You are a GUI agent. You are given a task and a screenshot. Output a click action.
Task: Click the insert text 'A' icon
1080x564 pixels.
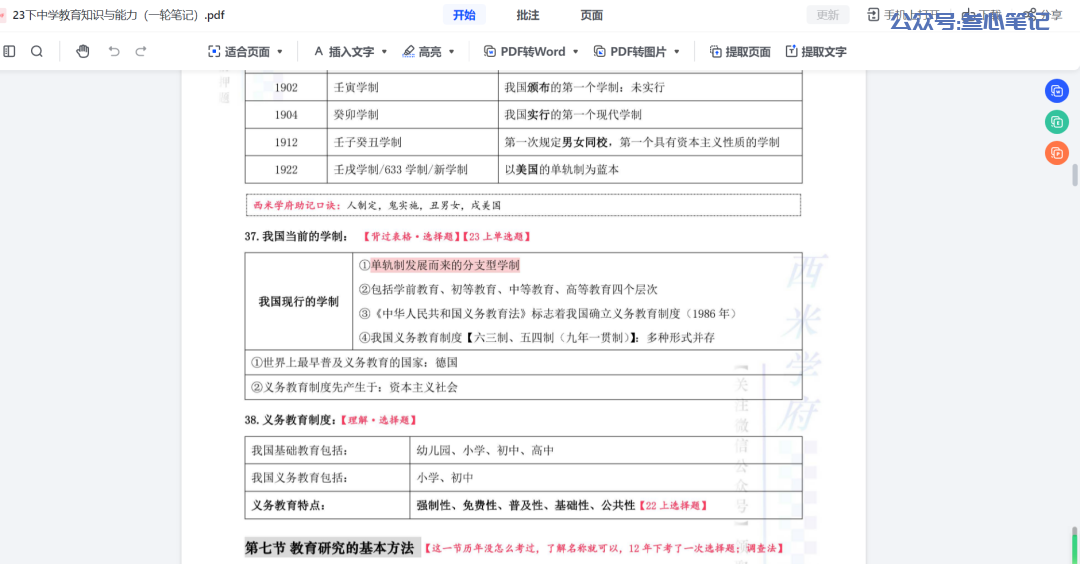tap(318, 52)
